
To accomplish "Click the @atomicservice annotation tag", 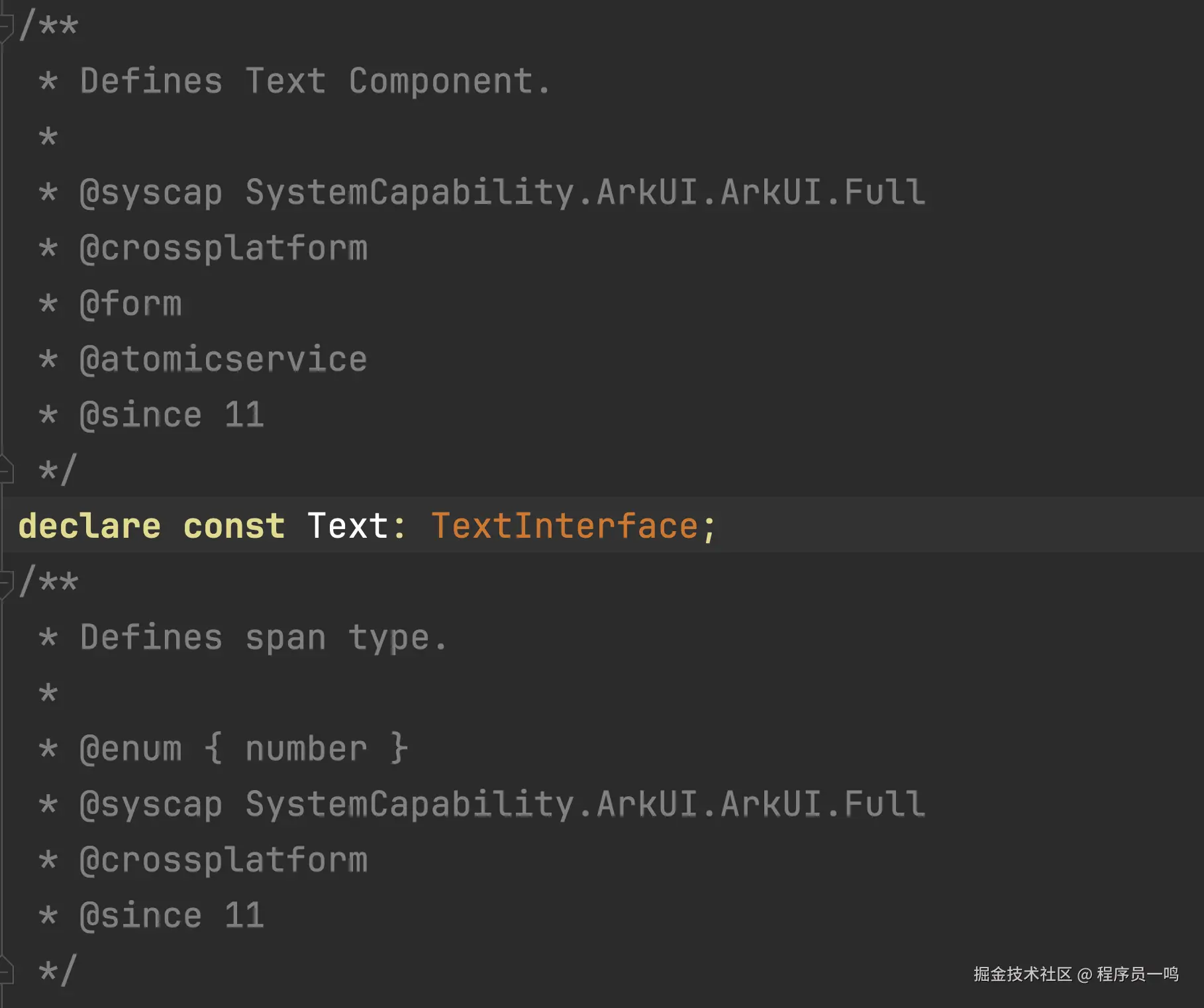I will point(223,360).
